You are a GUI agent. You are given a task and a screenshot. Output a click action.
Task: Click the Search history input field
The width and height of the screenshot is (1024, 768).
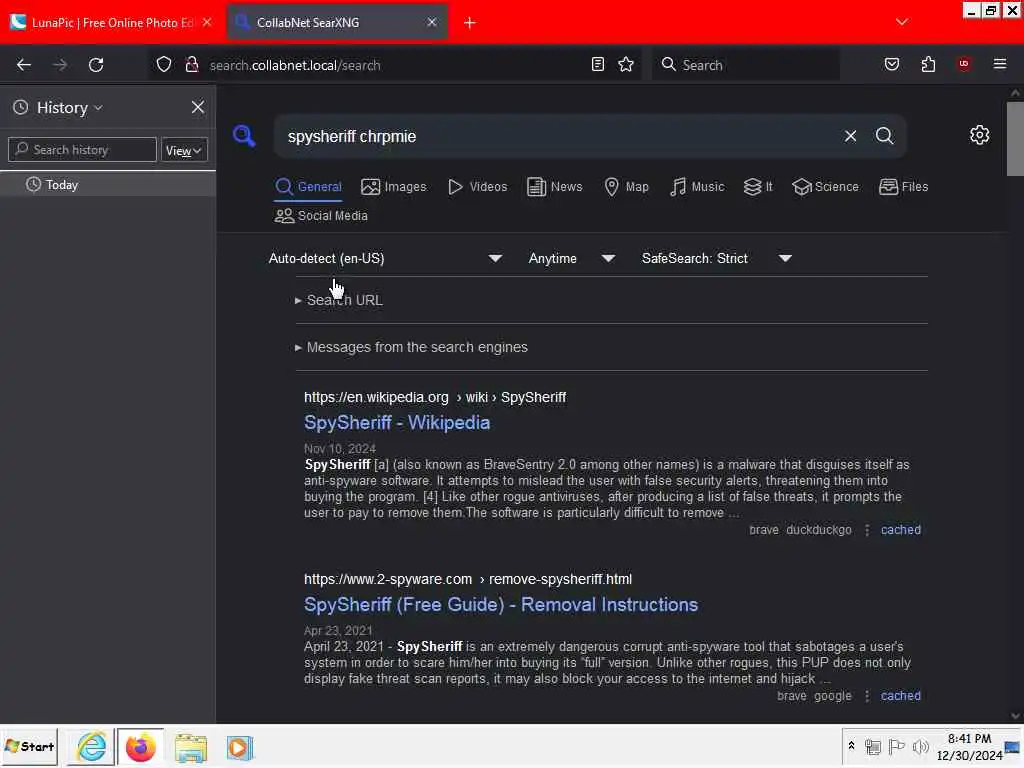(x=82, y=150)
